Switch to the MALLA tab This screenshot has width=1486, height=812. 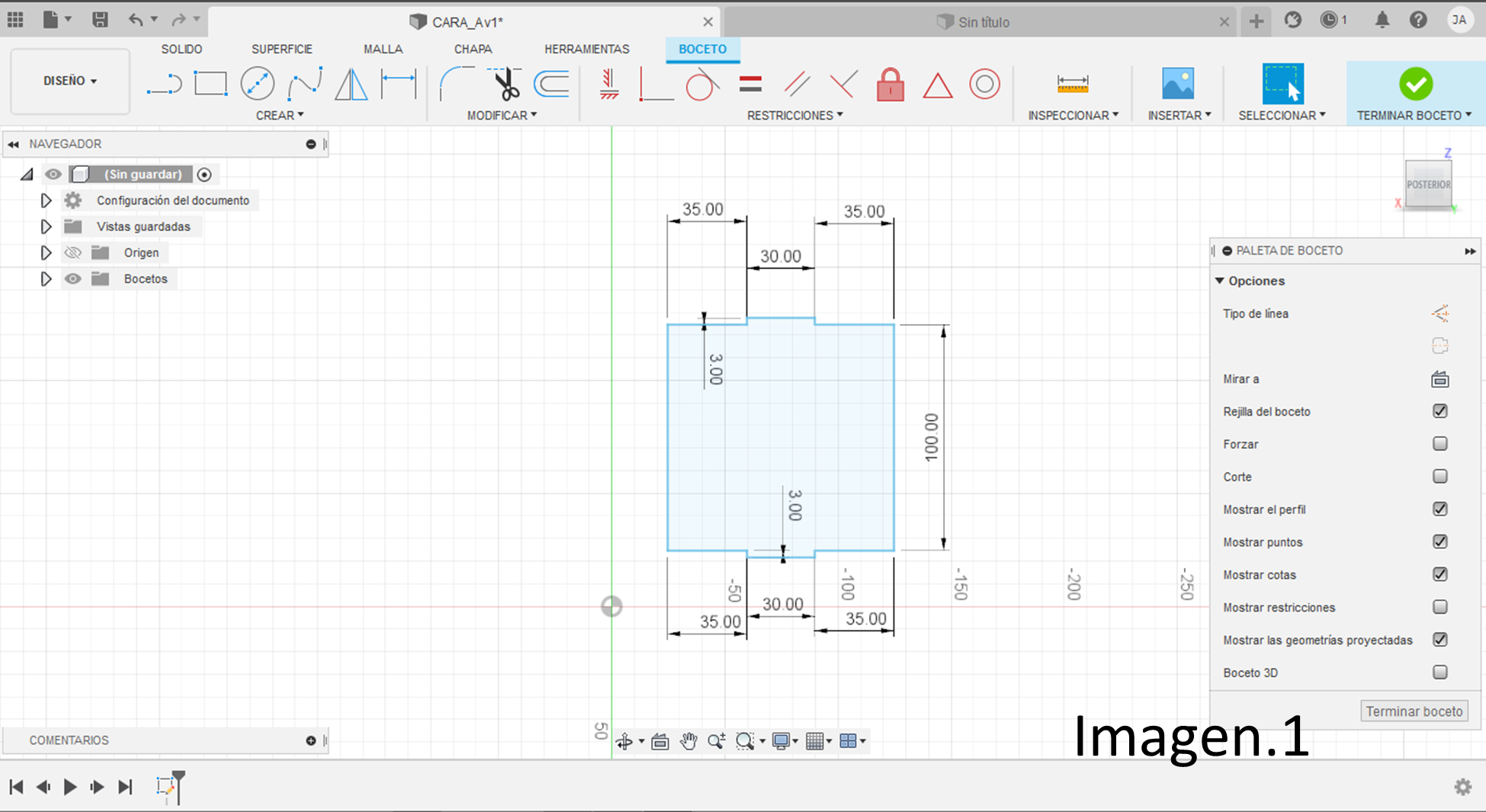[383, 49]
